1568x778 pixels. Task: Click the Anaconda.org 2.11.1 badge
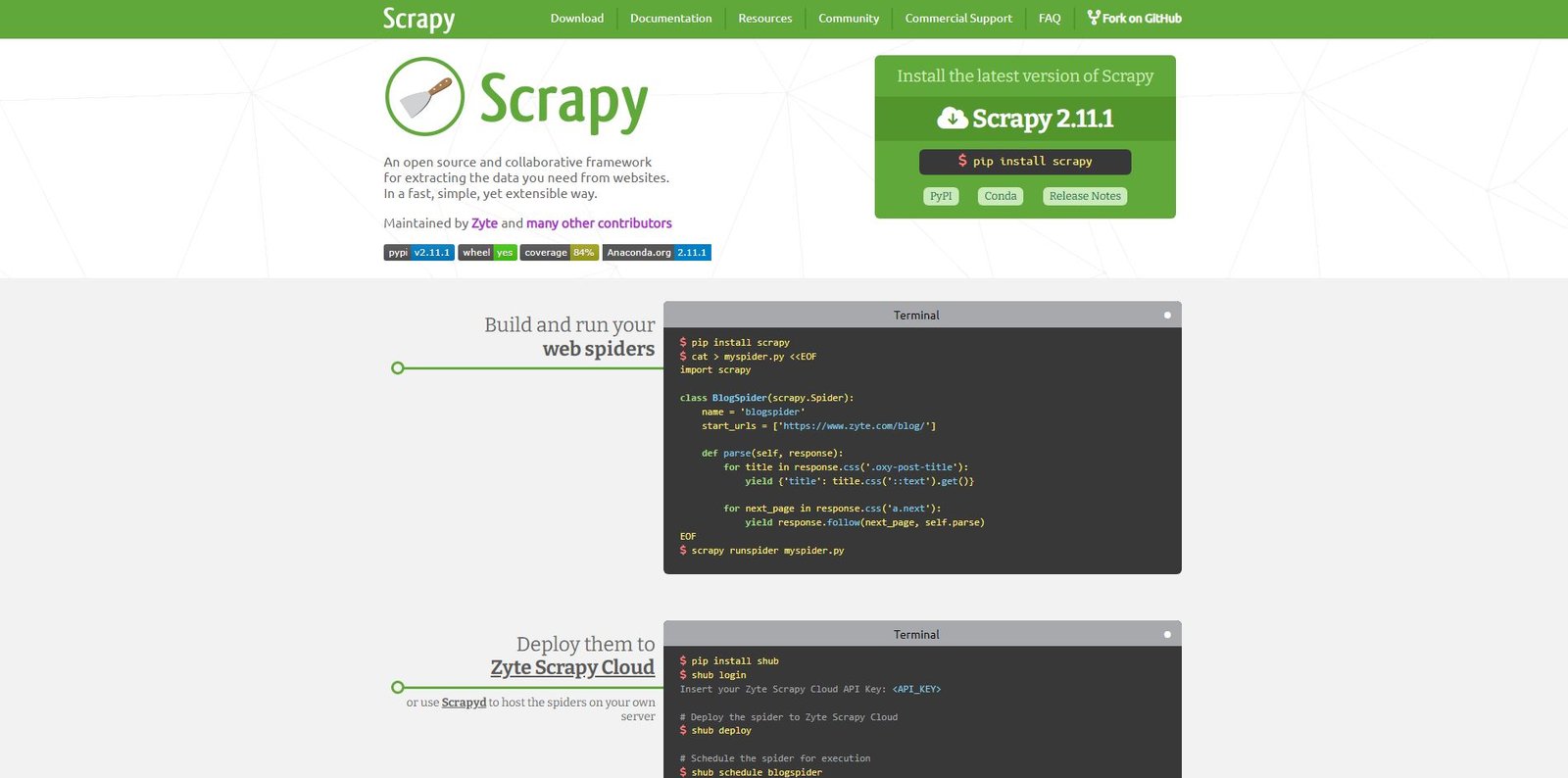[x=657, y=253]
